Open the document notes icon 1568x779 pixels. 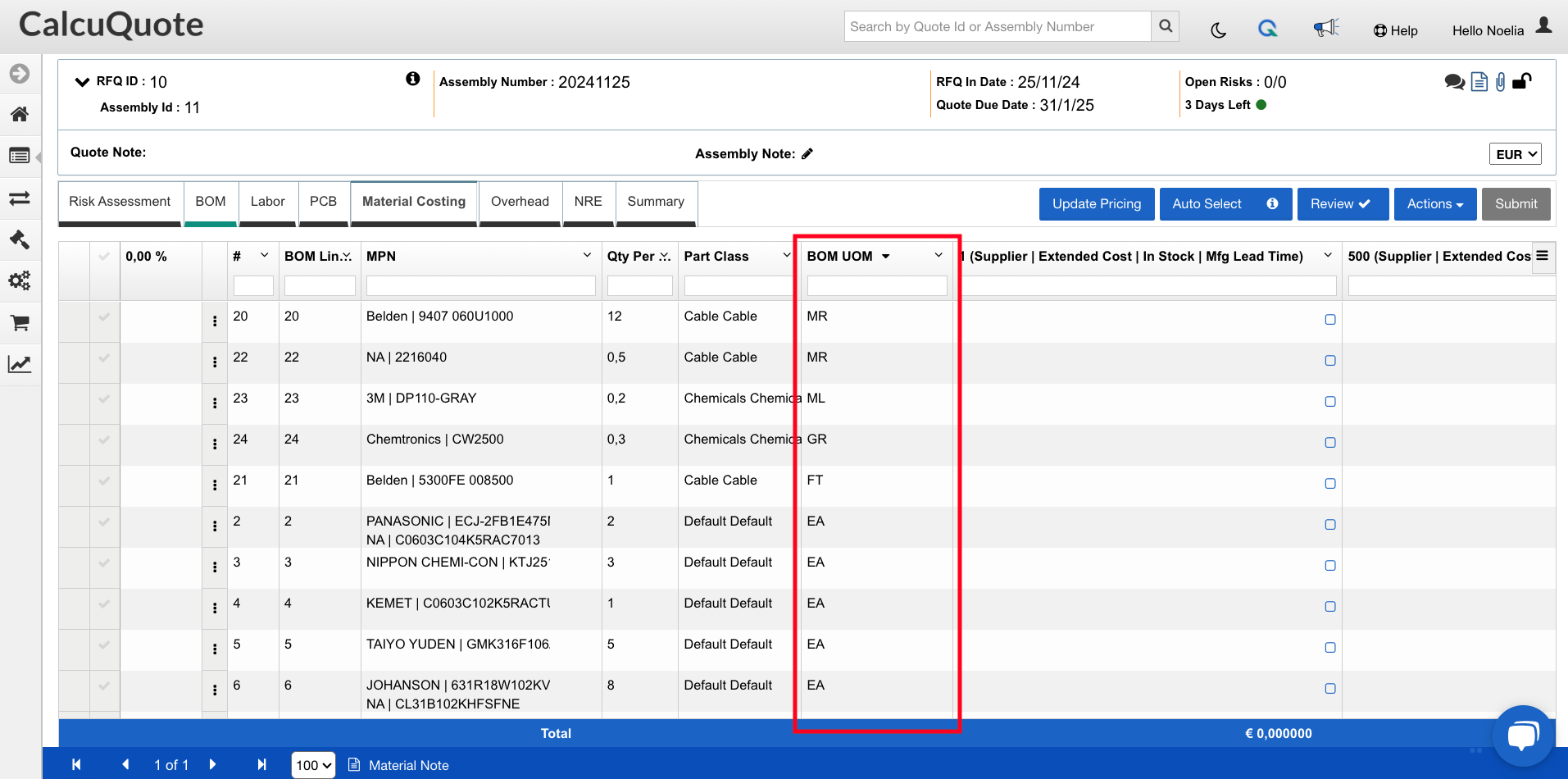pyautogui.click(x=1479, y=82)
